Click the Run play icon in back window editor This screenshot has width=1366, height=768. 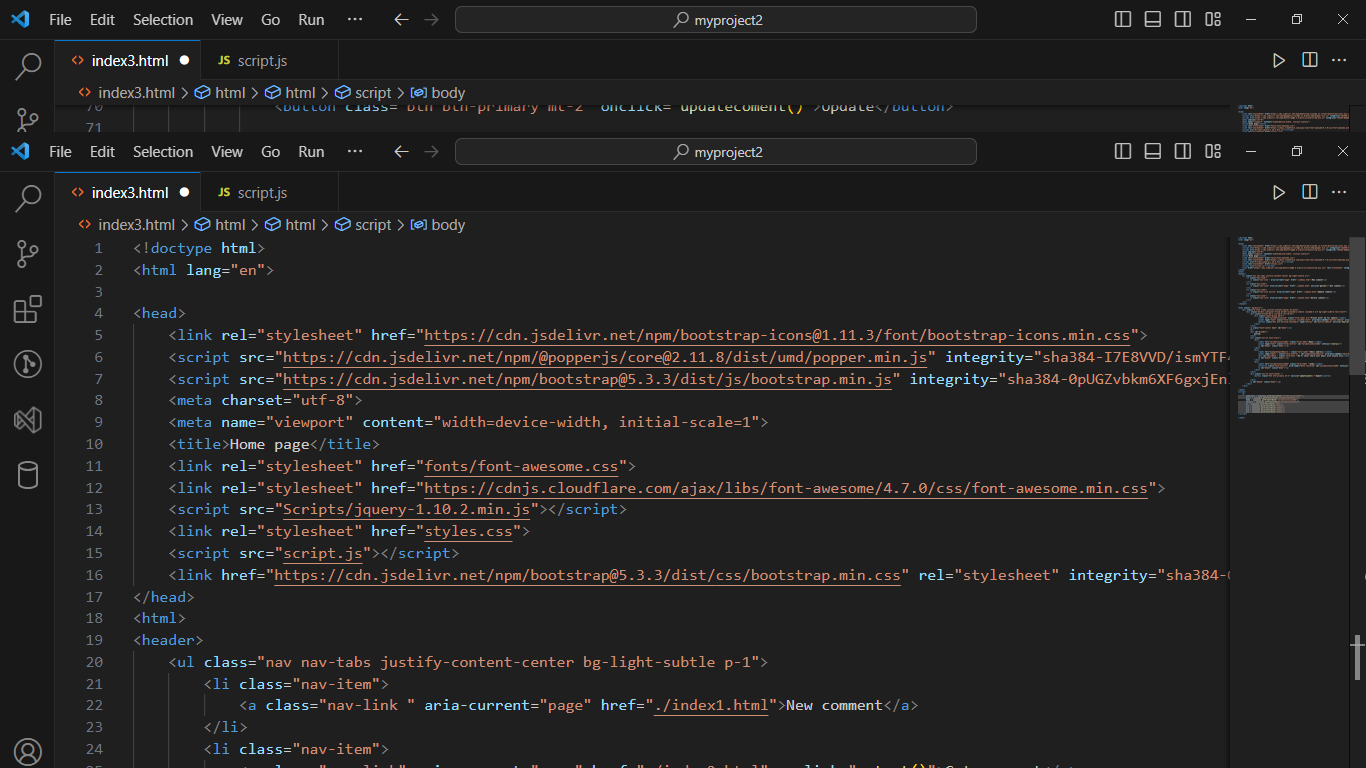coord(1279,60)
